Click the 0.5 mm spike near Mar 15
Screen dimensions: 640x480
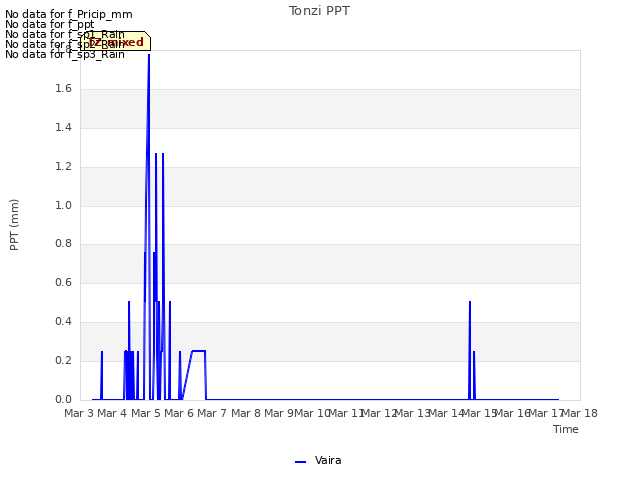[x=470, y=302]
